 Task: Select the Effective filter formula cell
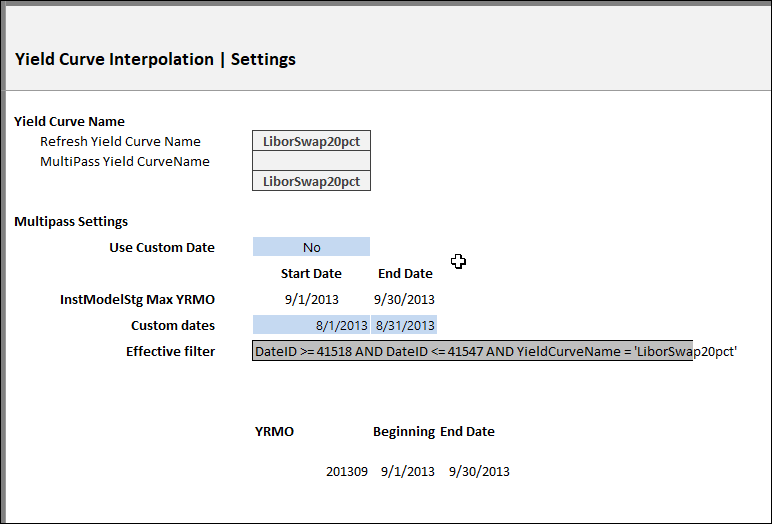pos(473,351)
